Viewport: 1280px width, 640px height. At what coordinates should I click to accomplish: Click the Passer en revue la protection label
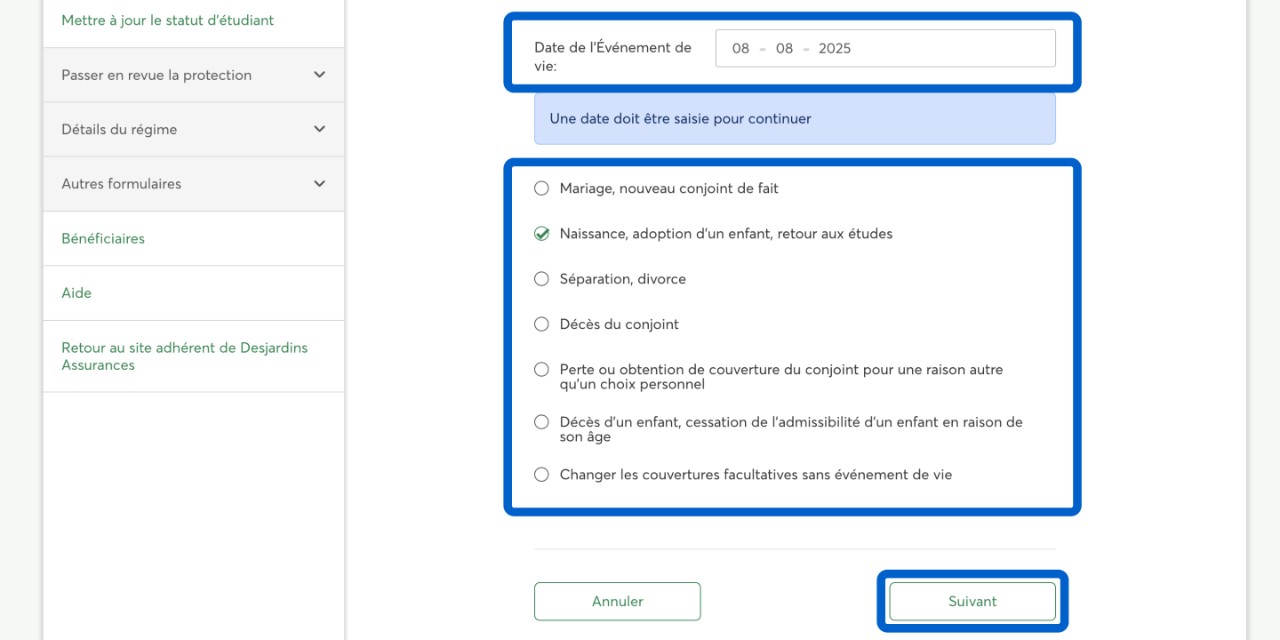tap(156, 75)
